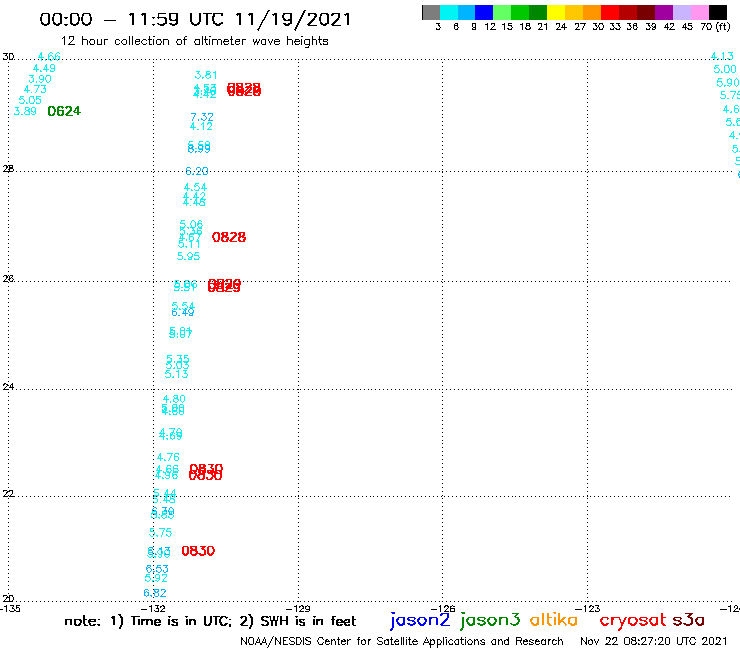Click the green 'jason3' satellite label
The width and height of the screenshot is (740, 650).
pyautogui.click(x=490, y=621)
